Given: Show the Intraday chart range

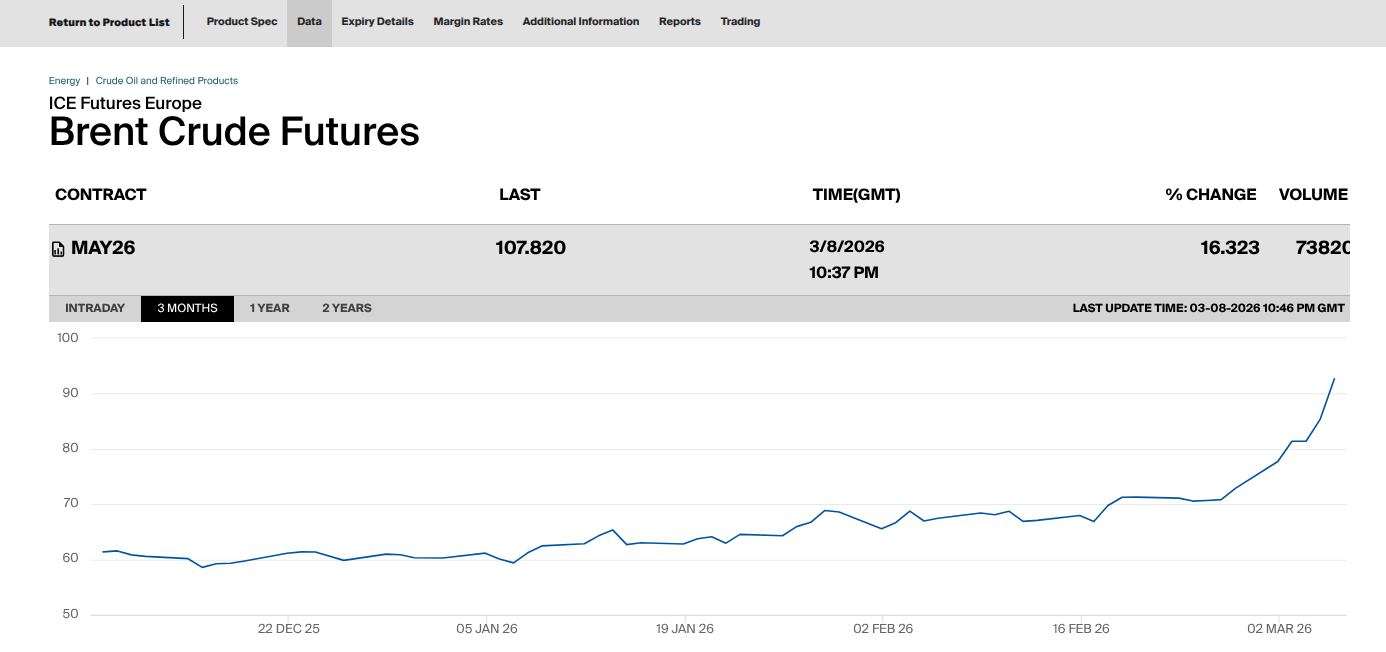Looking at the screenshot, I should coord(95,308).
